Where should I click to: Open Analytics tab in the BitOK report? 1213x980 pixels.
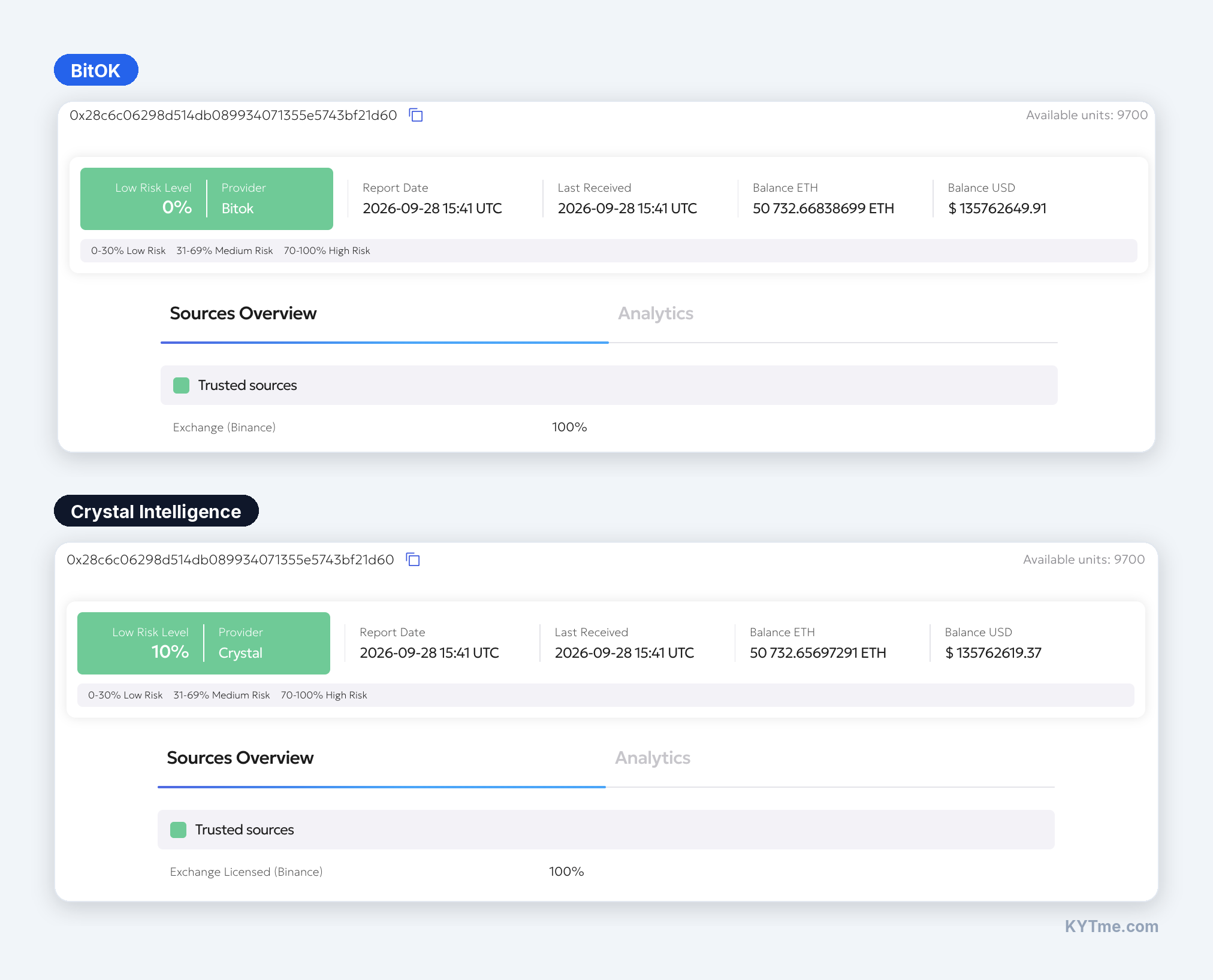[656, 313]
